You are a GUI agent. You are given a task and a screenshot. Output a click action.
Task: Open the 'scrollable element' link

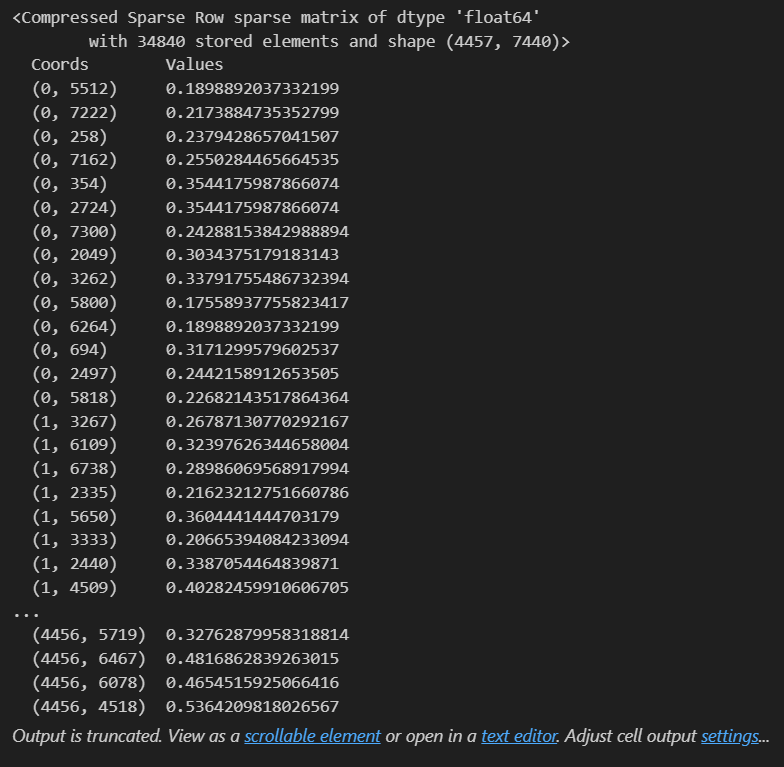click(x=312, y=736)
